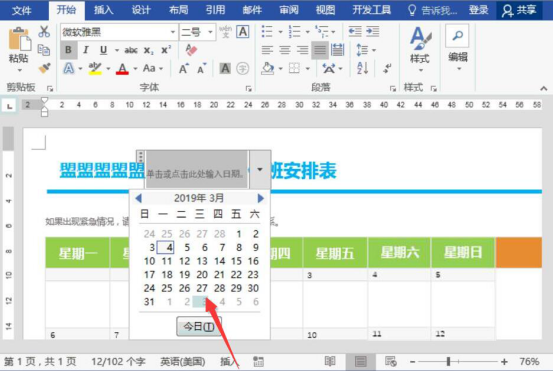
Task: Apply the red font color
Action: click(122, 68)
